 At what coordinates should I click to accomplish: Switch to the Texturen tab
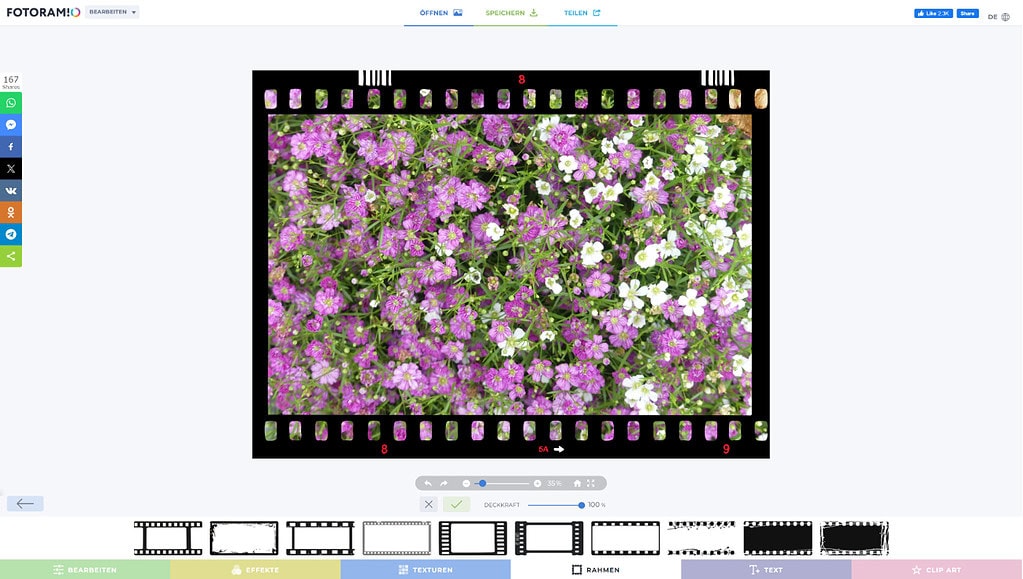[425, 569]
